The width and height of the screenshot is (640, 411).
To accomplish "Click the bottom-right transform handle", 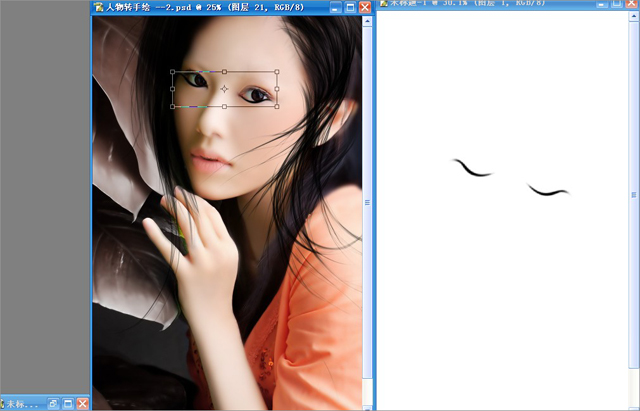I will [277, 107].
